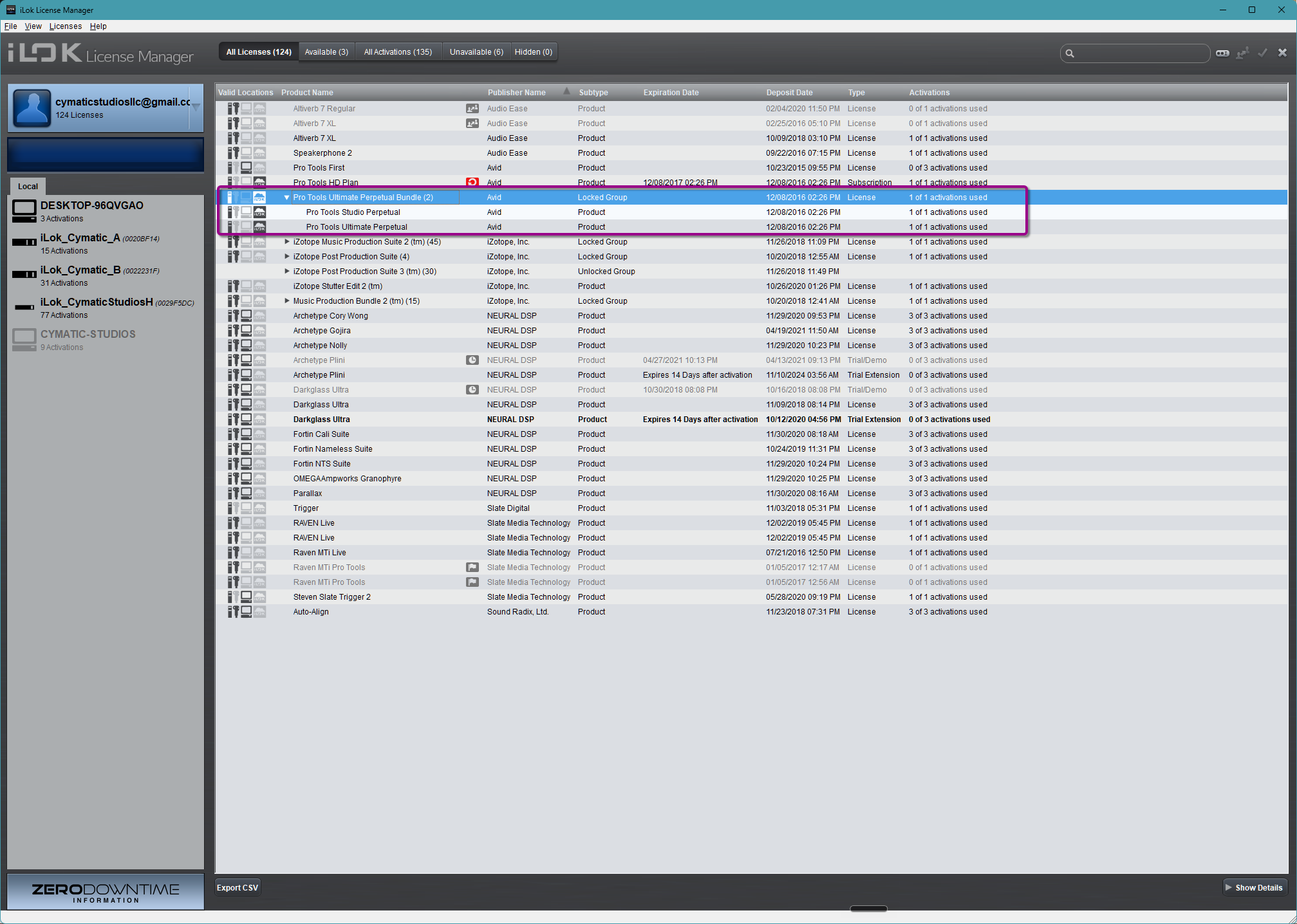Sort by Product Name column header
Image resolution: width=1297 pixels, height=924 pixels.
[307, 93]
